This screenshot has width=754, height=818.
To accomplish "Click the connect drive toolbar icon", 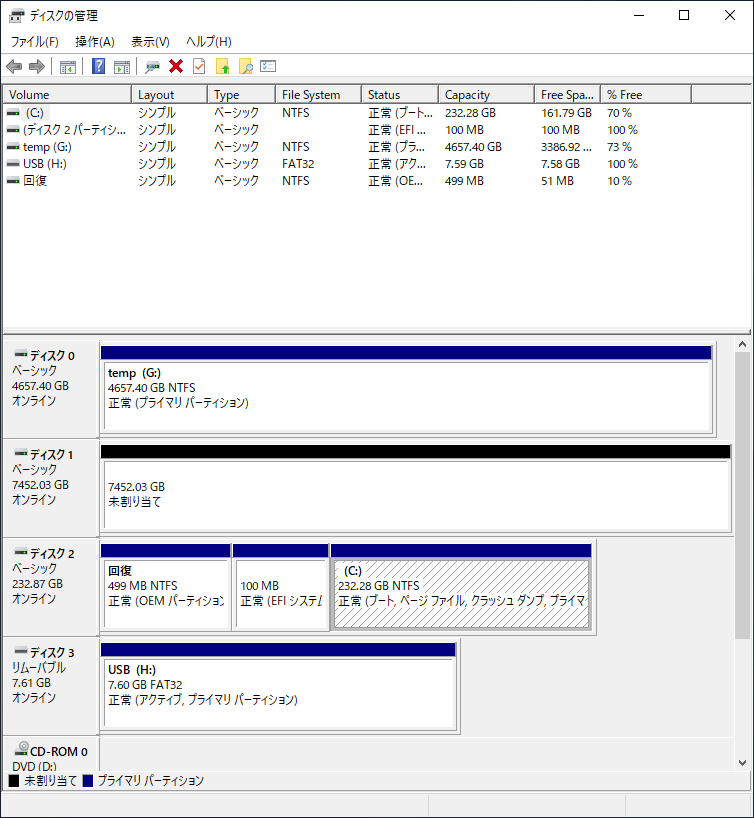I will tap(152, 67).
